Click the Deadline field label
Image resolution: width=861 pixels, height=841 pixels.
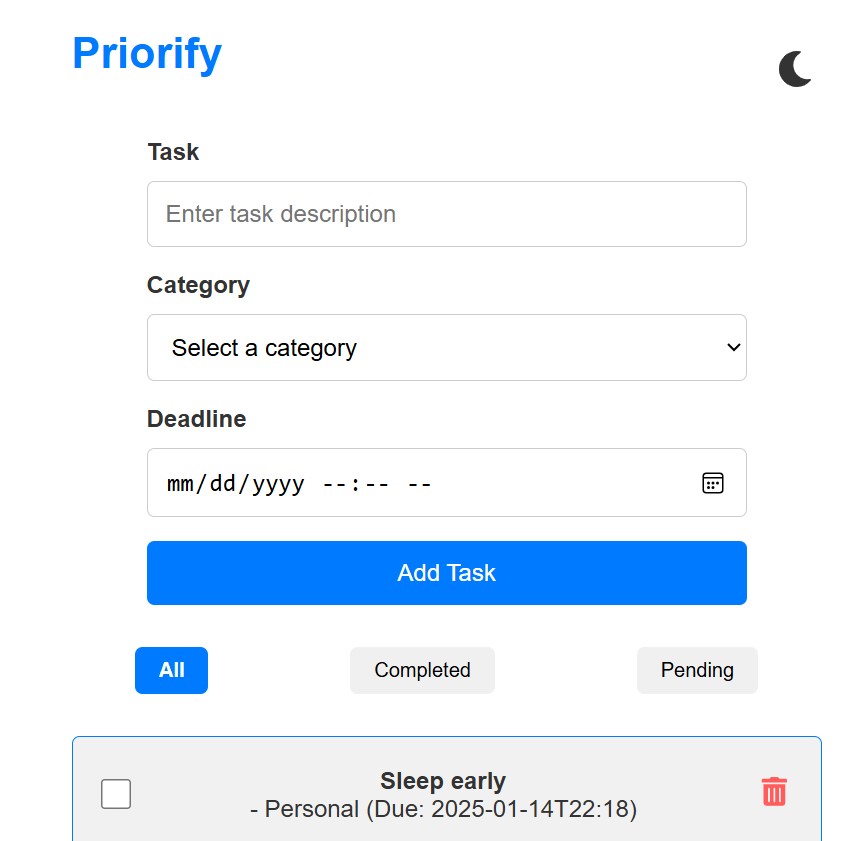[x=196, y=419]
